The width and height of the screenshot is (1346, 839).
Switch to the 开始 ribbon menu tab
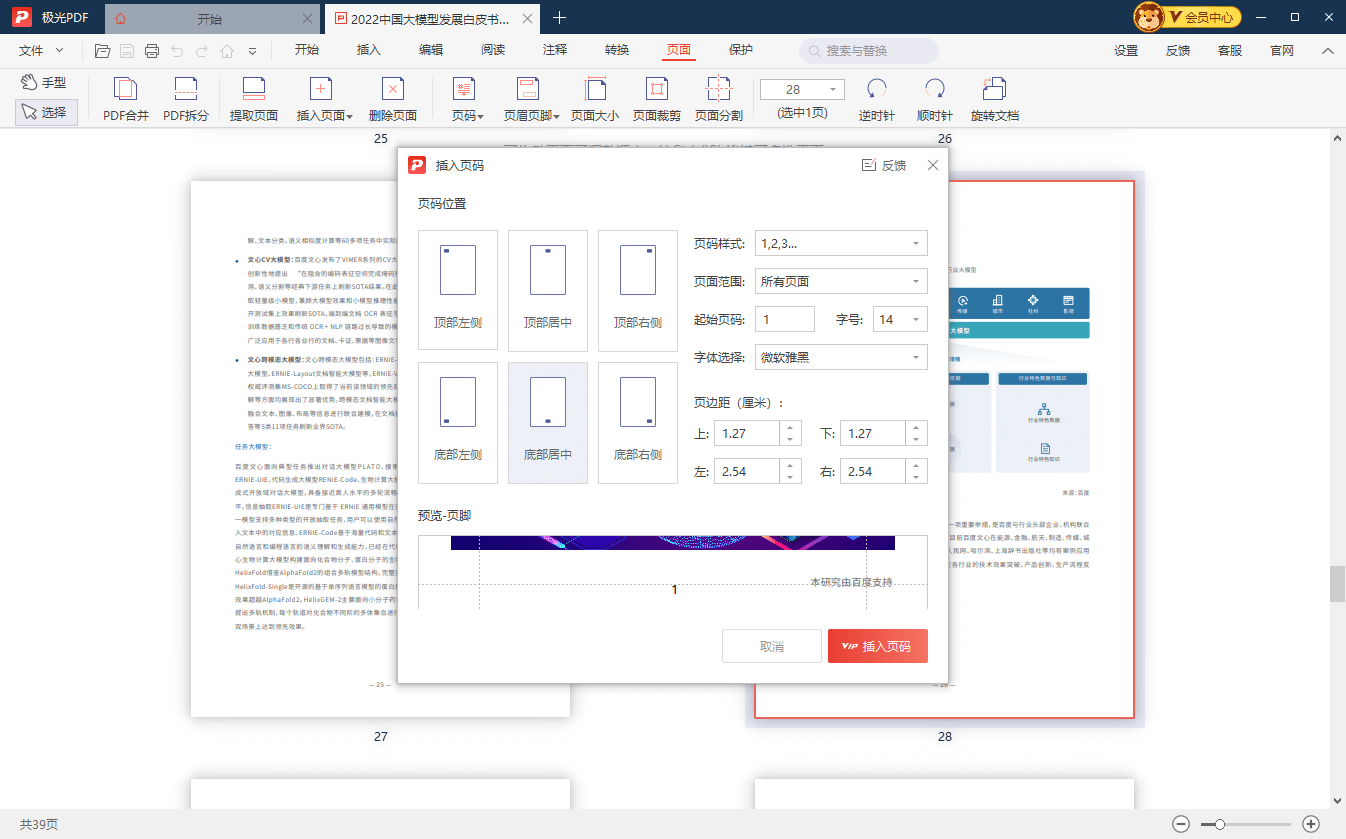[307, 50]
